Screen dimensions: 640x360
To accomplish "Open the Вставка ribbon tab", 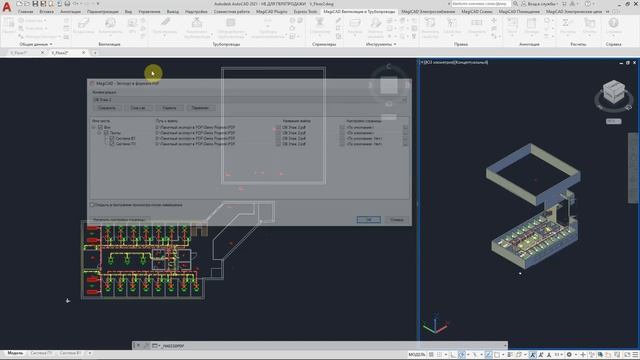I will (47, 12).
